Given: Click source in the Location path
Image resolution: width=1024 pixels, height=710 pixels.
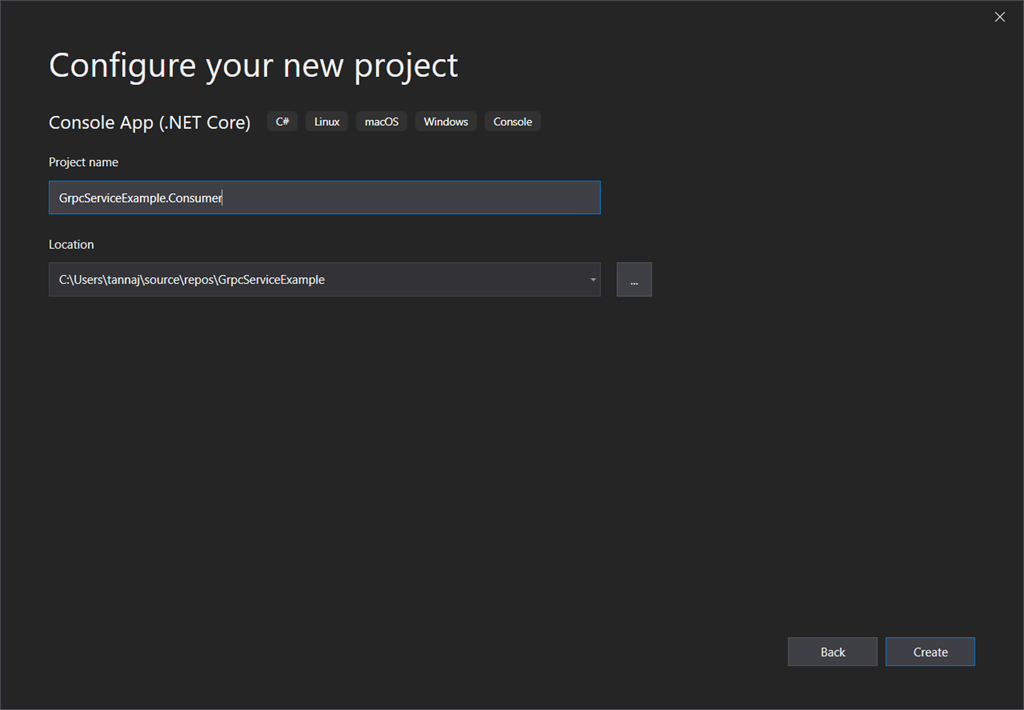Looking at the screenshot, I should click(164, 280).
